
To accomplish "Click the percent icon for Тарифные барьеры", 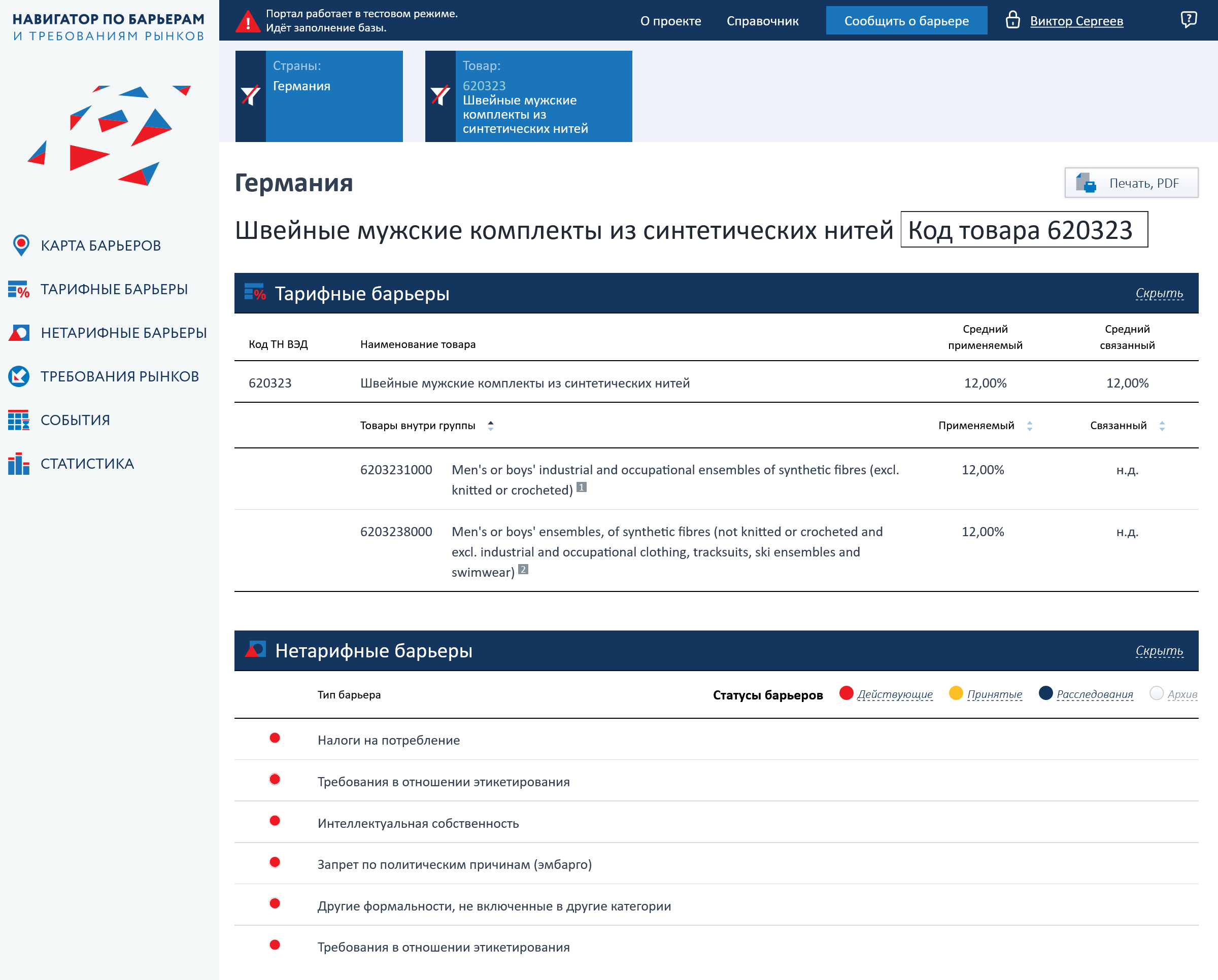I will 19,289.
